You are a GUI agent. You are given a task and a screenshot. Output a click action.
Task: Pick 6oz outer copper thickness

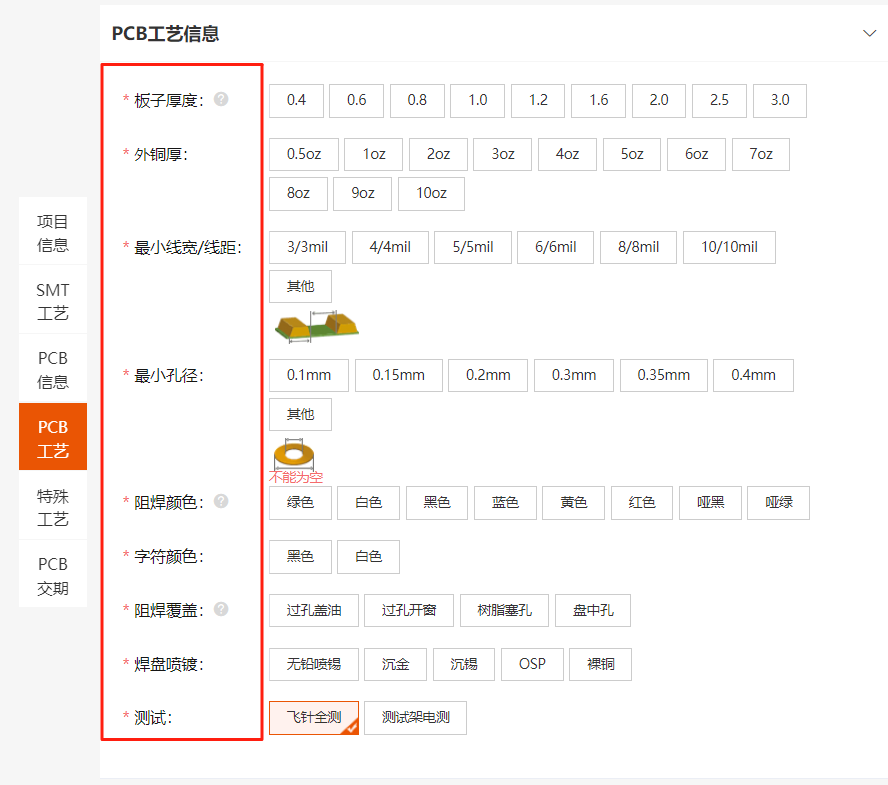tap(697, 154)
